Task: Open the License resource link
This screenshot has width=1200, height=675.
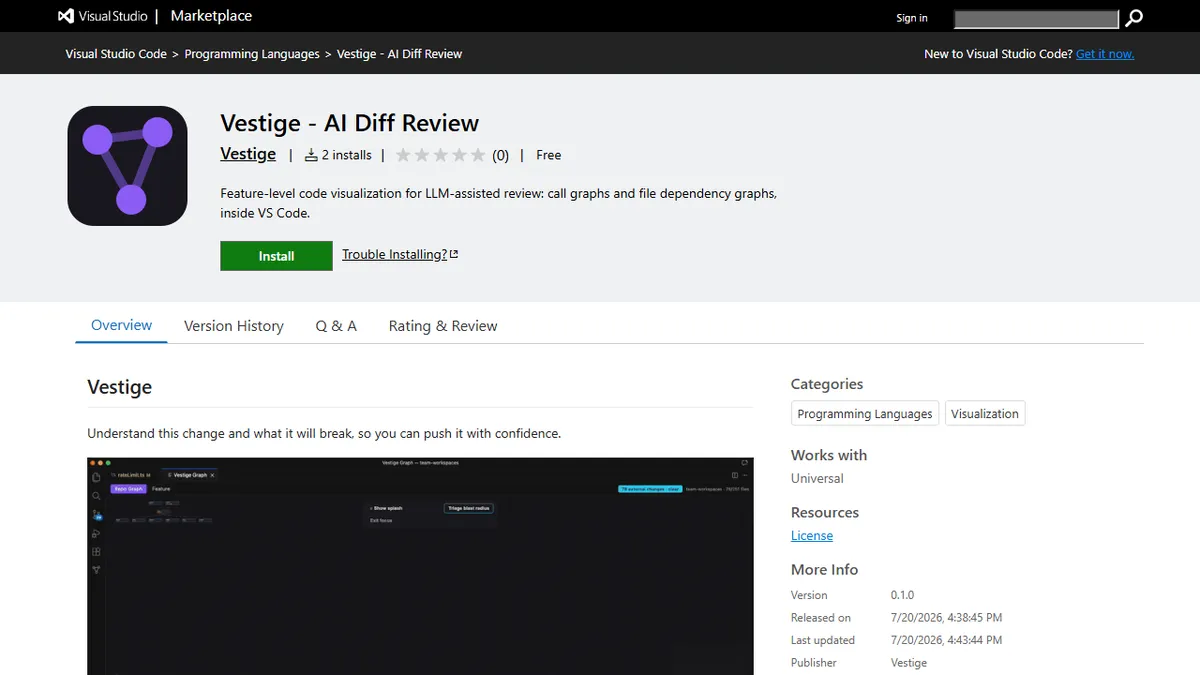Action: [x=812, y=536]
